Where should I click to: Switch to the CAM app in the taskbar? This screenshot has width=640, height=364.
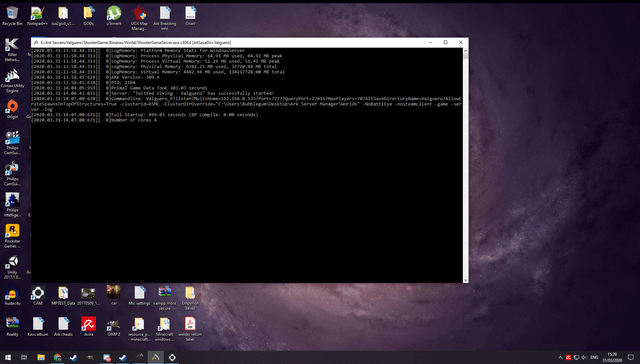click(172, 357)
